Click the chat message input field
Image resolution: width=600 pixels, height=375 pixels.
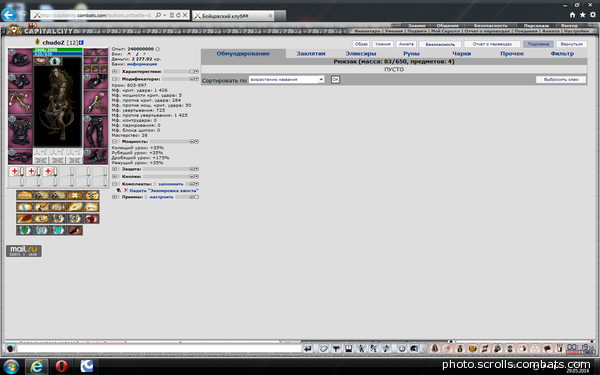point(159,349)
